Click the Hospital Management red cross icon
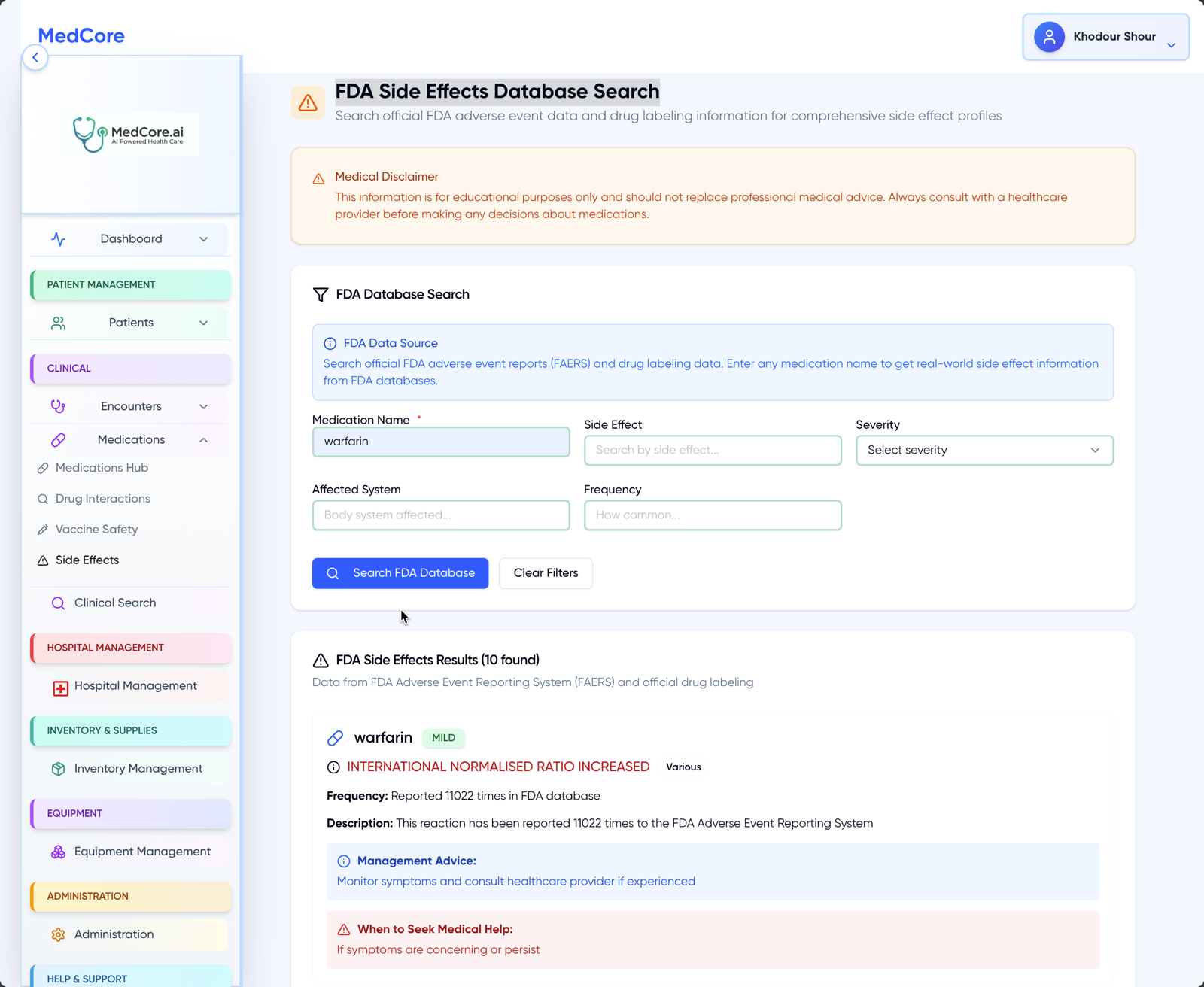1204x987 pixels. (59, 686)
